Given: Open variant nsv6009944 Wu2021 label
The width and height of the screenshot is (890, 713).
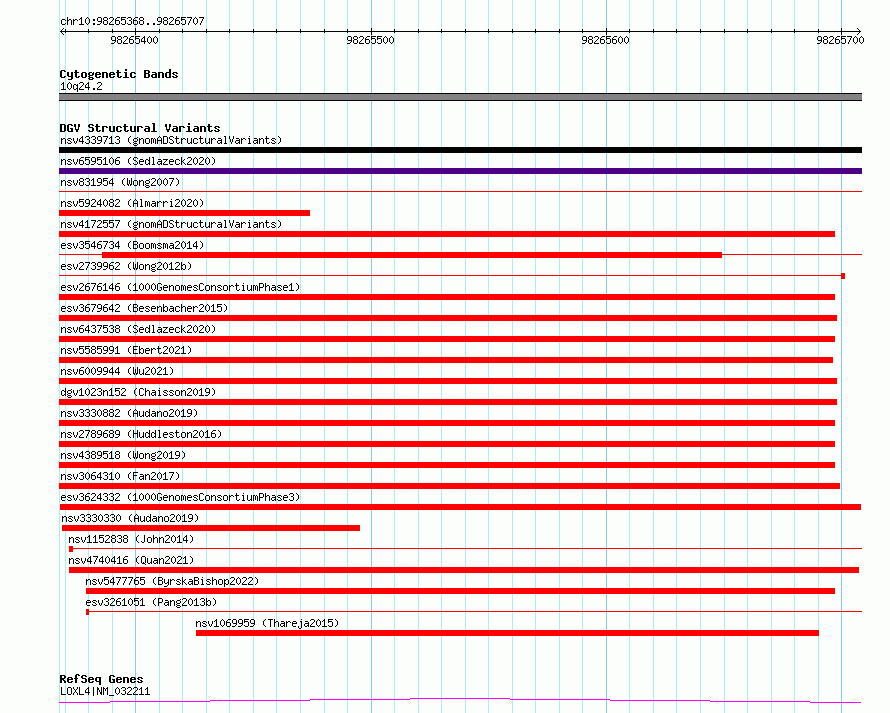Looking at the screenshot, I should click(117, 371).
